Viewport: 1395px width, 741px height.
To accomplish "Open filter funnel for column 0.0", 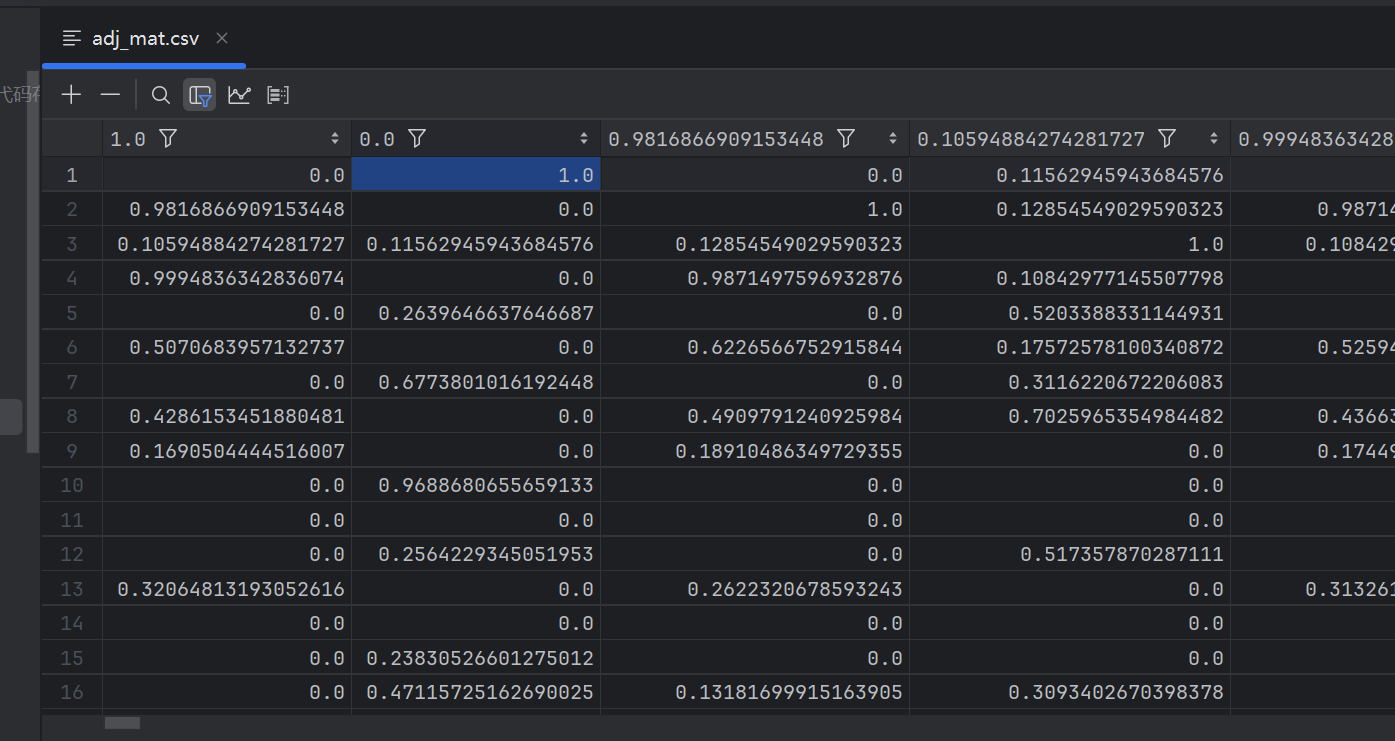I will point(417,138).
